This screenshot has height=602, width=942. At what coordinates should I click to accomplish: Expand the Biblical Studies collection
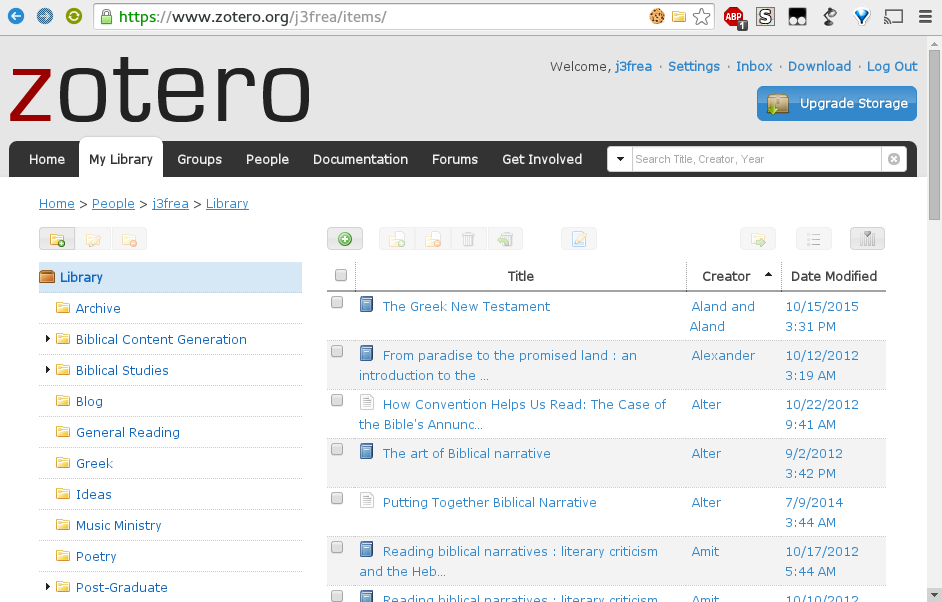(x=47, y=369)
